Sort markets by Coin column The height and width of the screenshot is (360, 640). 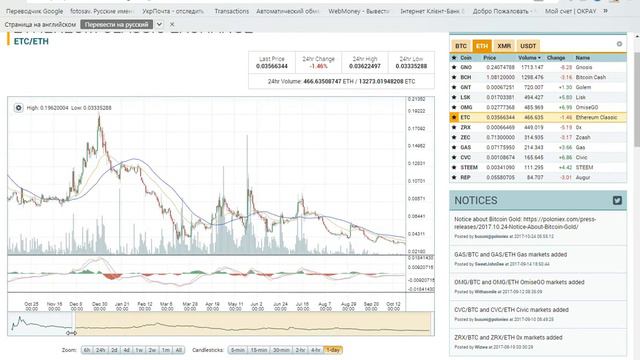click(x=466, y=58)
